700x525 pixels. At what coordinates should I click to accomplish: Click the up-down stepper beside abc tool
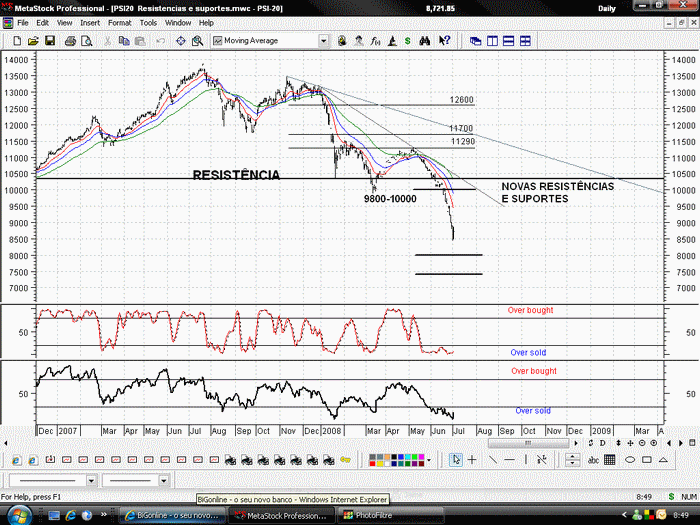(572, 460)
